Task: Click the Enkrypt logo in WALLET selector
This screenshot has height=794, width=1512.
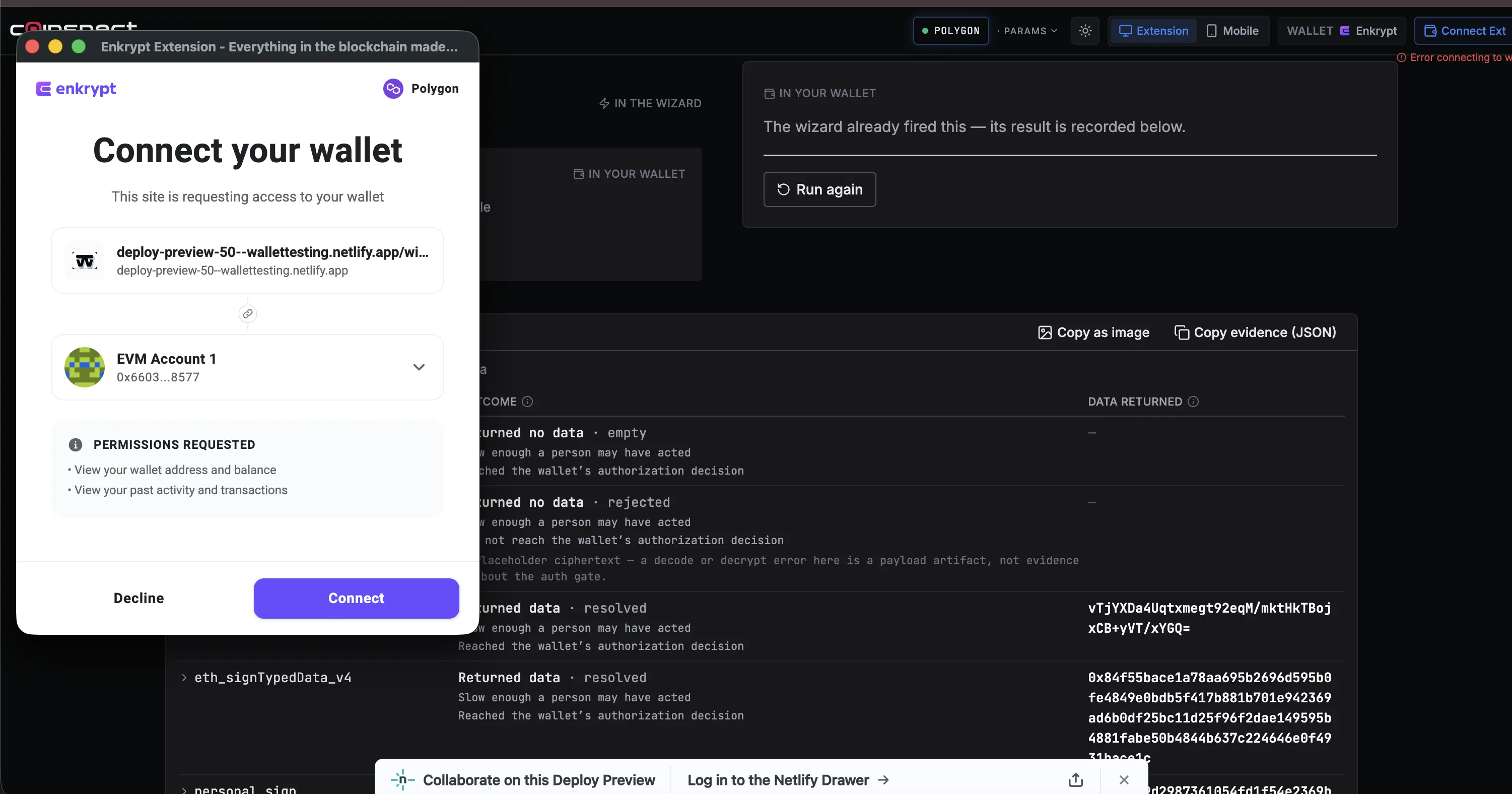Action: click(x=1345, y=31)
